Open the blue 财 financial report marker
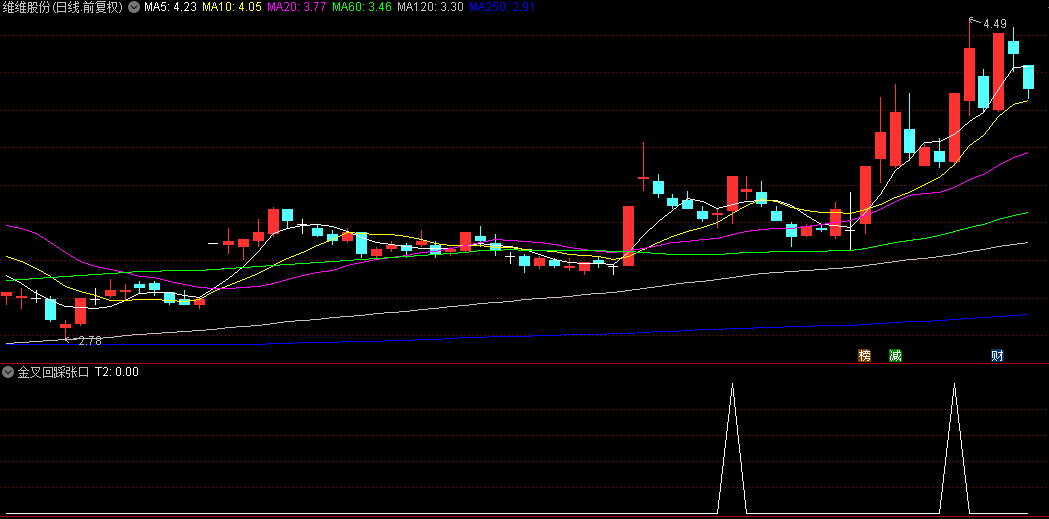The height and width of the screenshot is (519, 1049). tap(997, 356)
